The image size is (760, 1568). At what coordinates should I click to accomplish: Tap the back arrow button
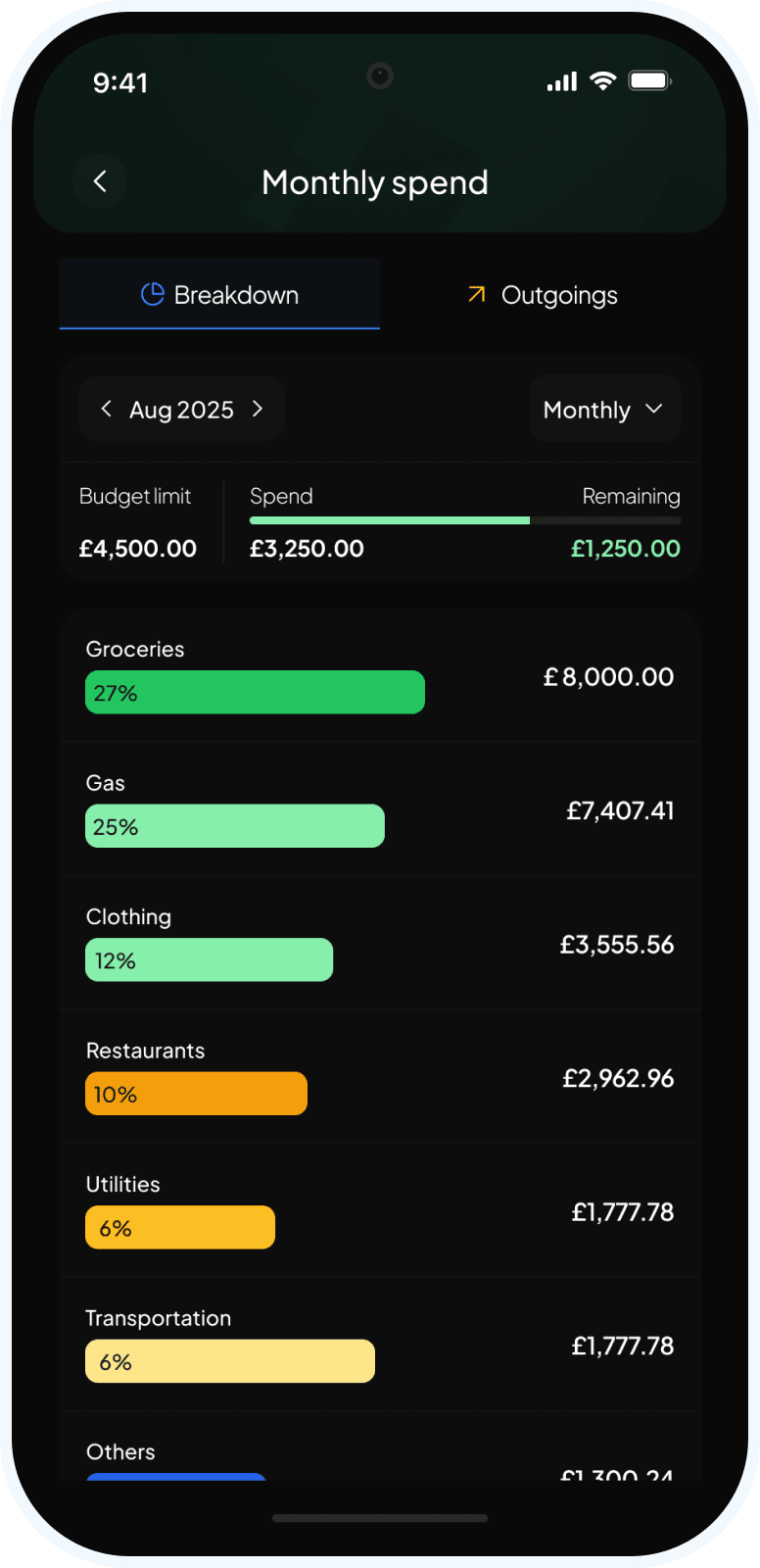click(100, 181)
